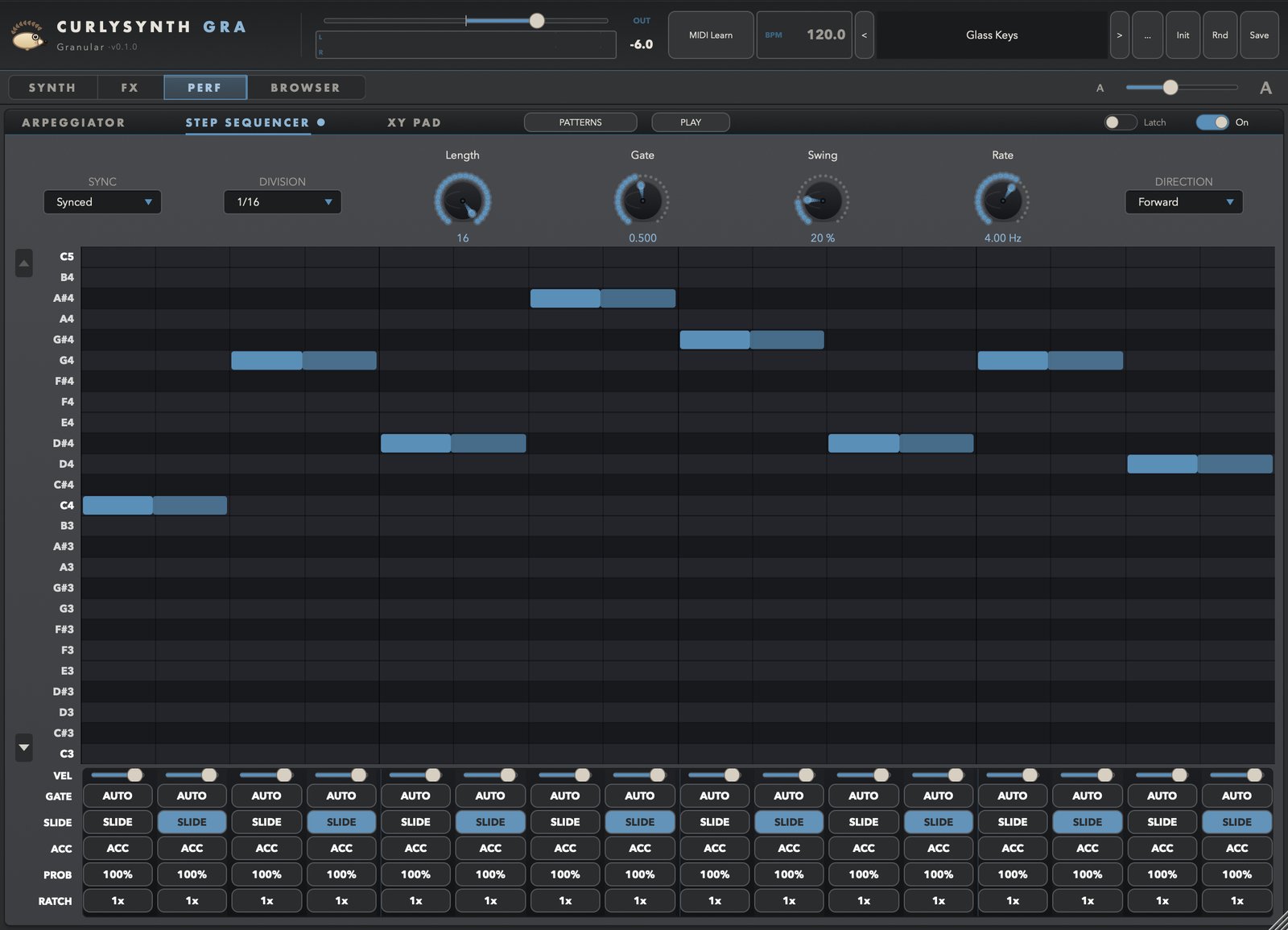Click the output level slider handle

coord(537,21)
